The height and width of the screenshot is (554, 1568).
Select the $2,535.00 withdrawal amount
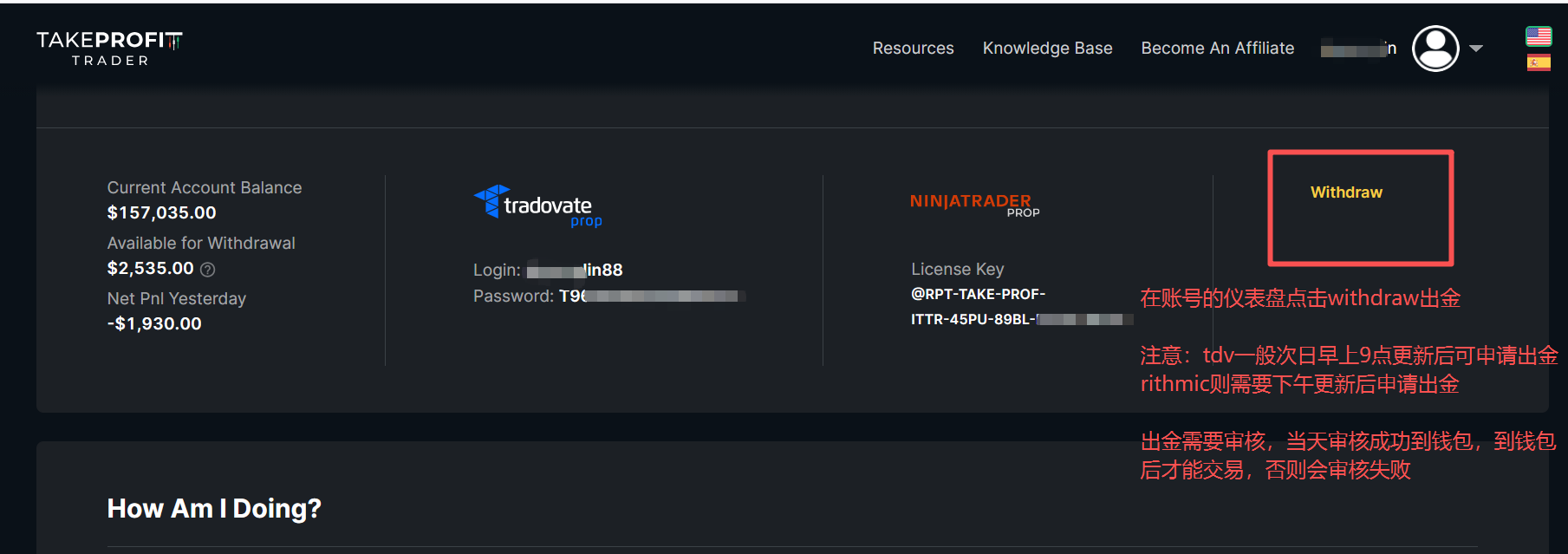tap(150, 269)
